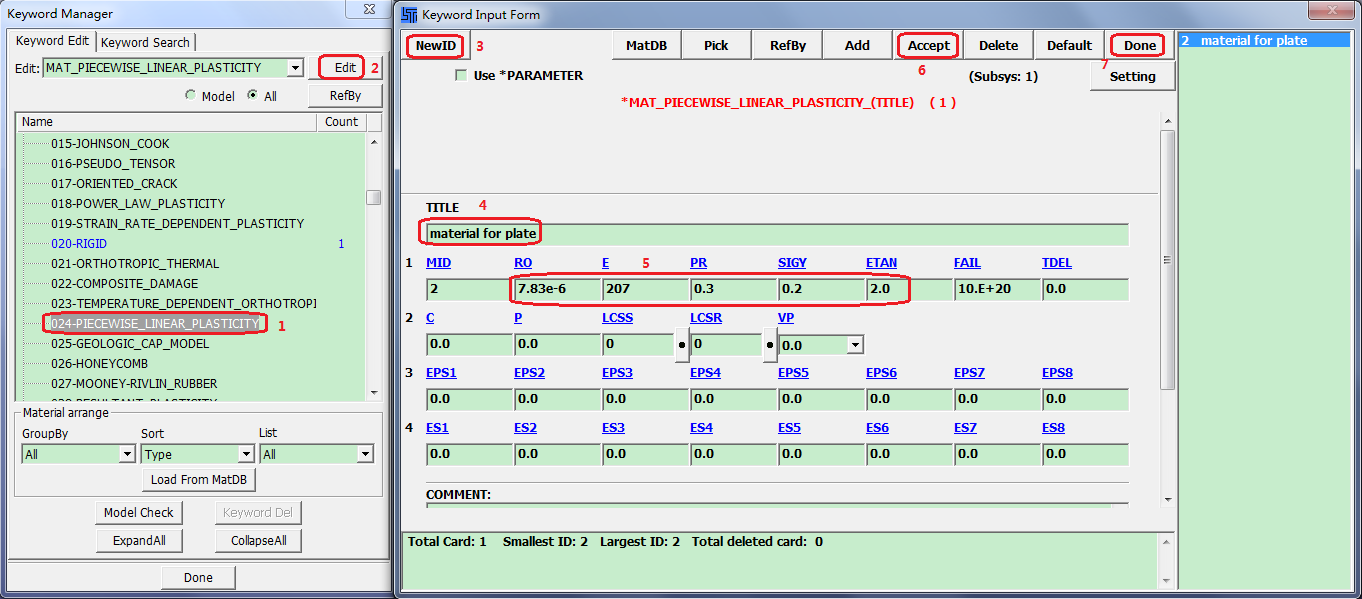Switch to the Keyword Edit tab
1362x599 pixels.
point(52,41)
